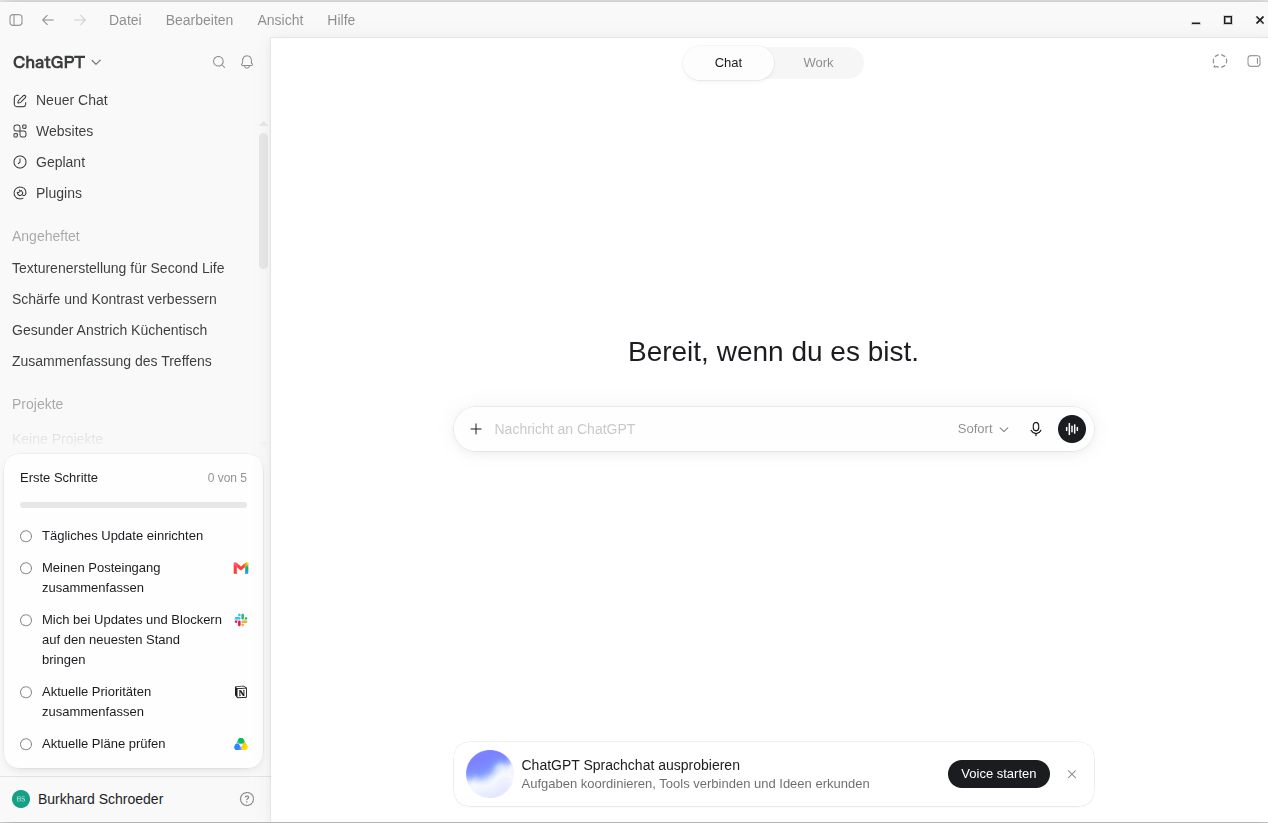Click the Neuer Chat pencil icon
Screen dimensions: 1268x823
(x=20, y=100)
